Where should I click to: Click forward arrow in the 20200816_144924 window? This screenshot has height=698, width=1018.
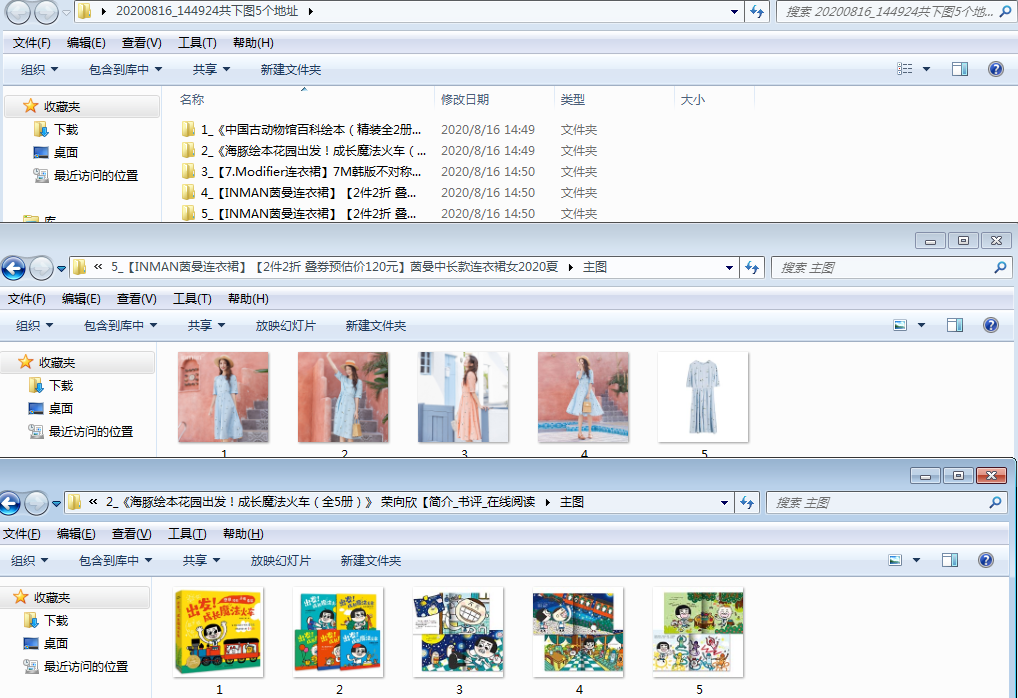coord(45,11)
